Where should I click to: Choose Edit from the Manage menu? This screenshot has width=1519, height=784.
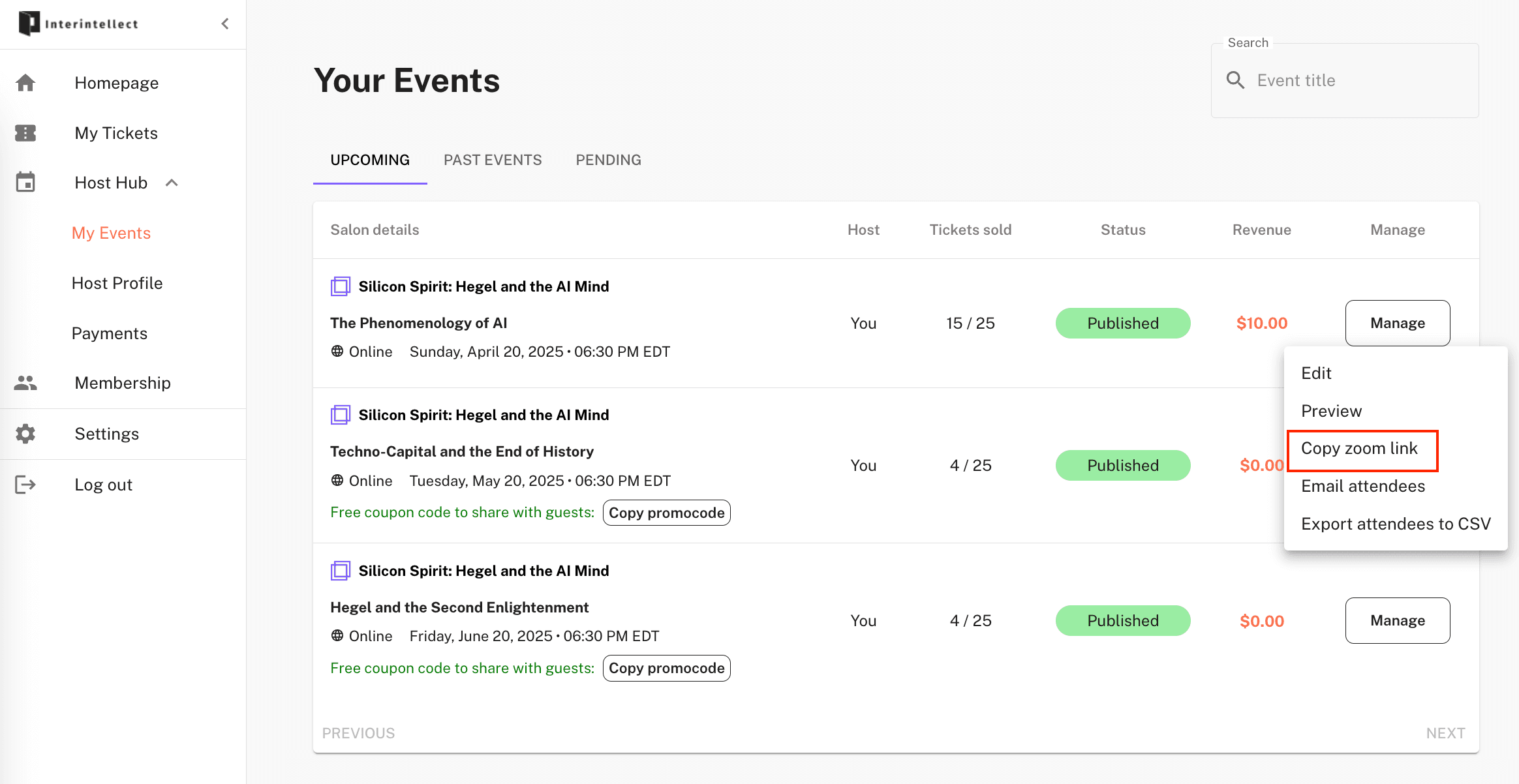point(1396,373)
